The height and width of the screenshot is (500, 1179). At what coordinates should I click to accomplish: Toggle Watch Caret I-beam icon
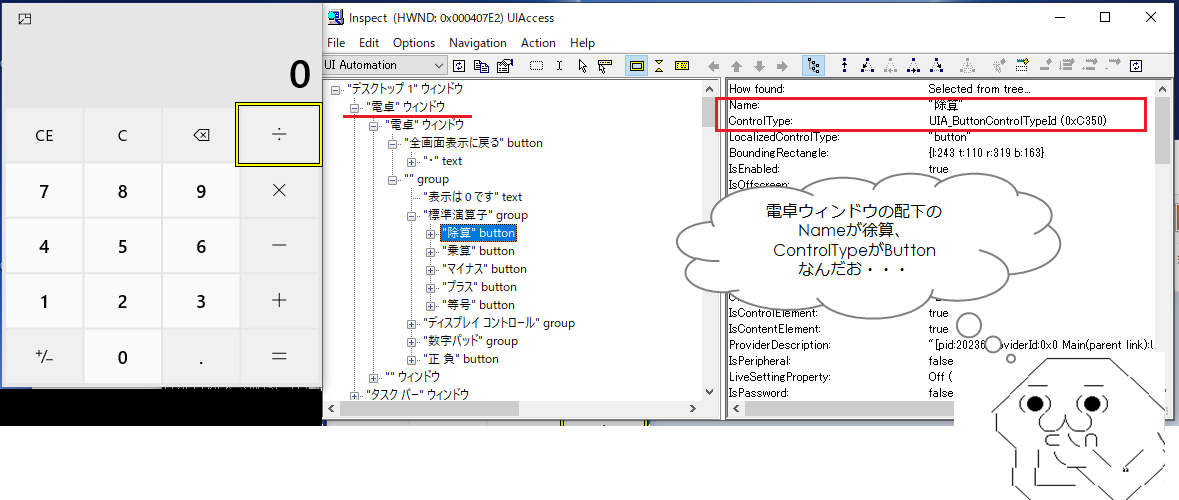[559, 66]
